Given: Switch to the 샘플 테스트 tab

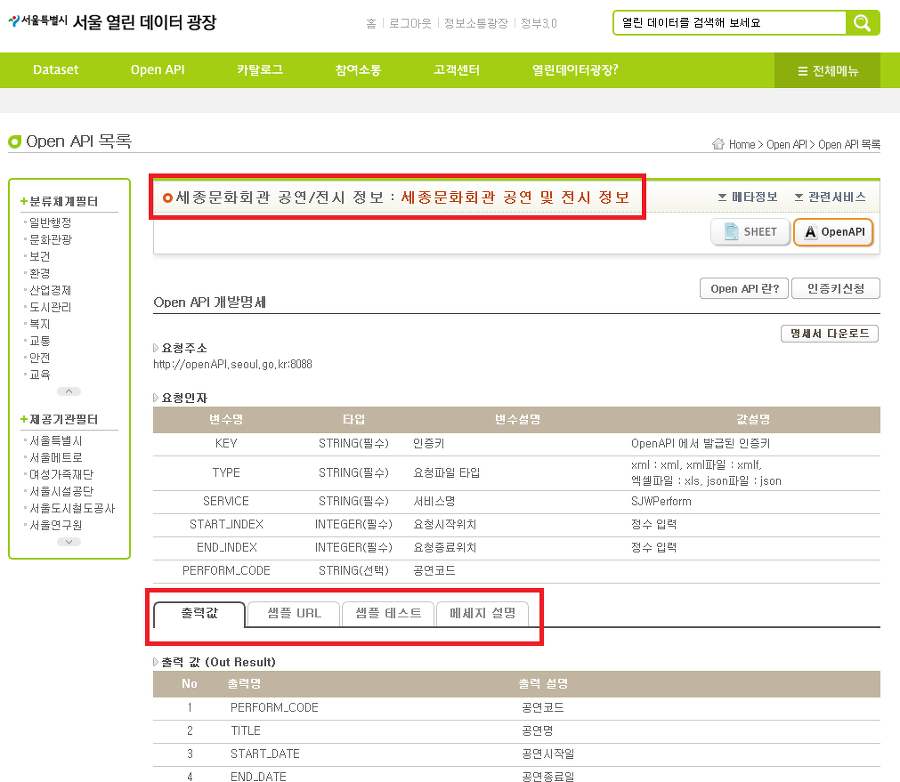Looking at the screenshot, I should click(x=388, y=613).
